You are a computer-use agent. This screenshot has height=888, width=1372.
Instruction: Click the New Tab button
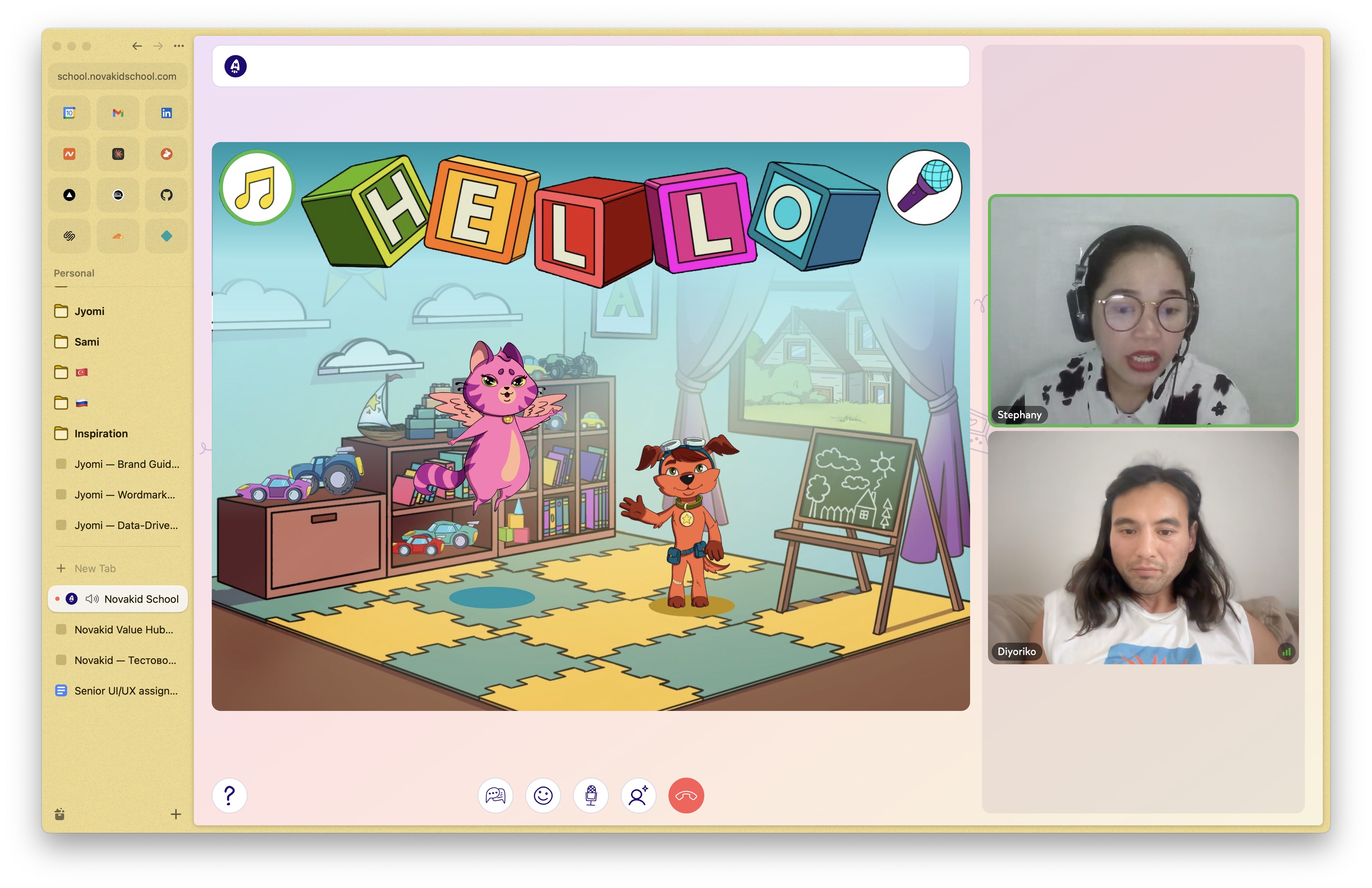[95, 568]
